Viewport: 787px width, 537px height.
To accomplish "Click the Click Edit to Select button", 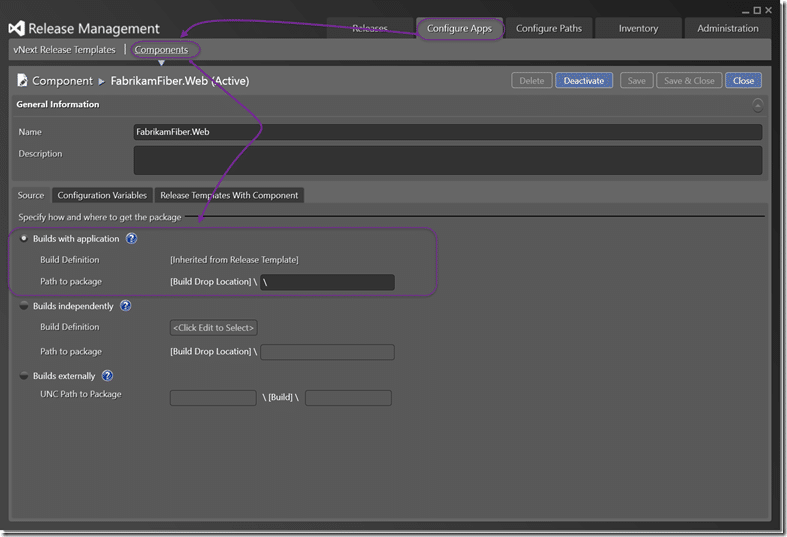I will [213, 328].
